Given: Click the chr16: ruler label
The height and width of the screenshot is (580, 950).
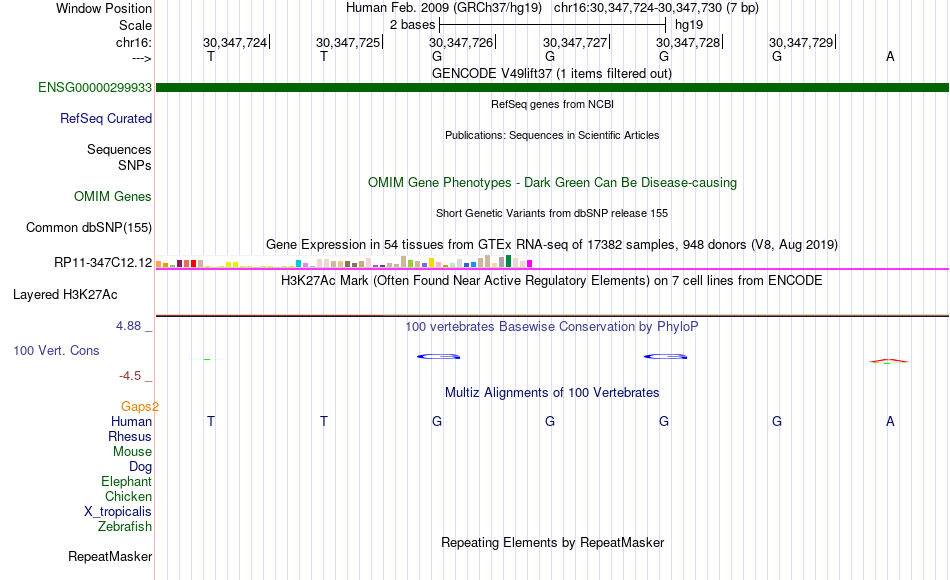Looking at the screenshot, I should (134, 42).
